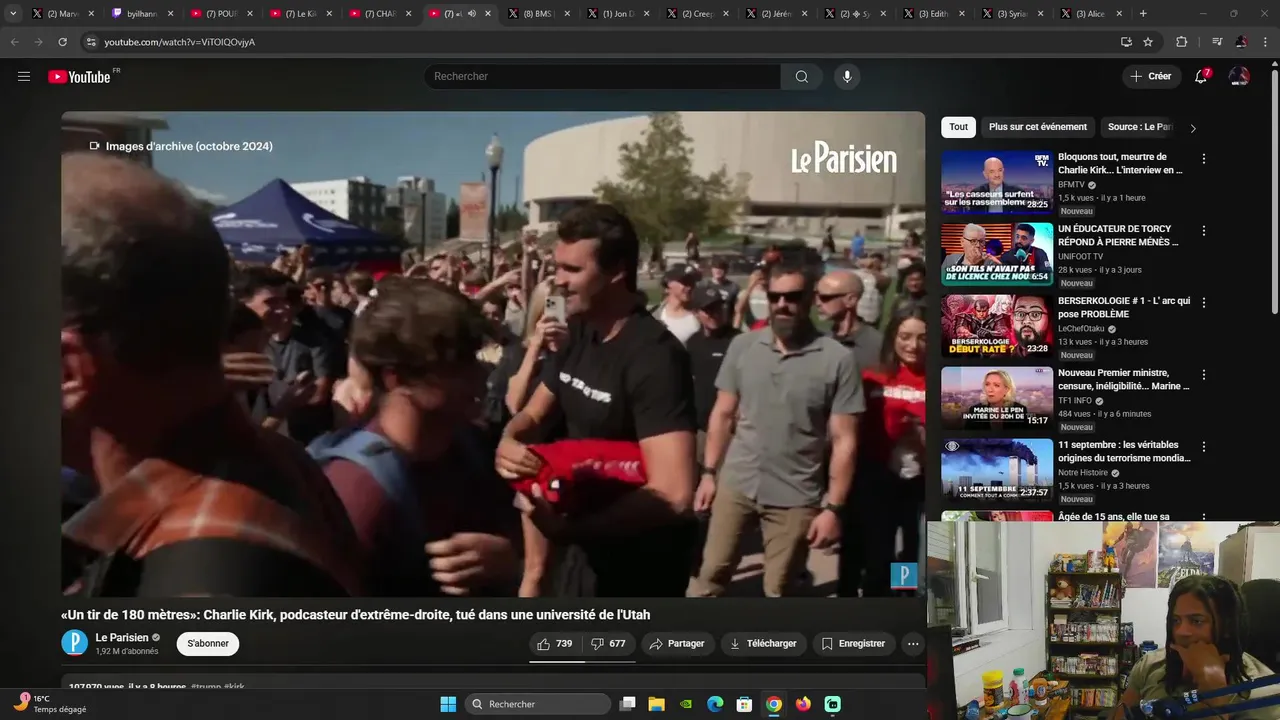Image resolution: width=1280 pixels, height=720 pixels.
Task: Open the Le Parisien channel name link
Action: pyautogui.click(x=122, y=638)
